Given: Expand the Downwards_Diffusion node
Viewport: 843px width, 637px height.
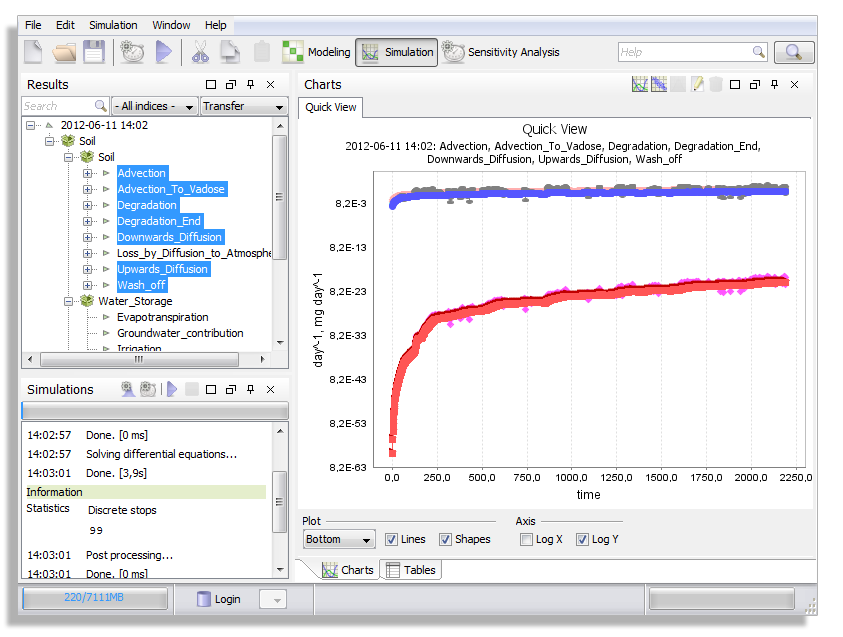Looking at the screenshot, I should pos(87,237).
